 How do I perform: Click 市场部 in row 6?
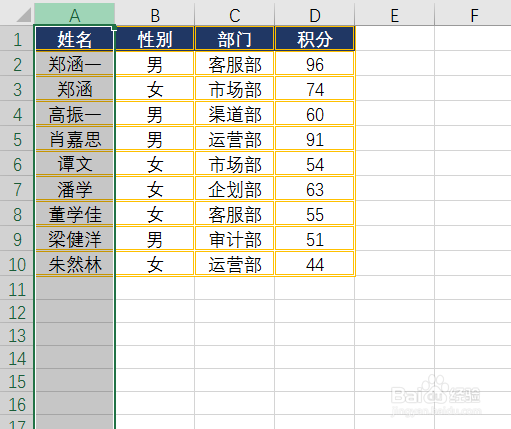(x=235, y=164)
